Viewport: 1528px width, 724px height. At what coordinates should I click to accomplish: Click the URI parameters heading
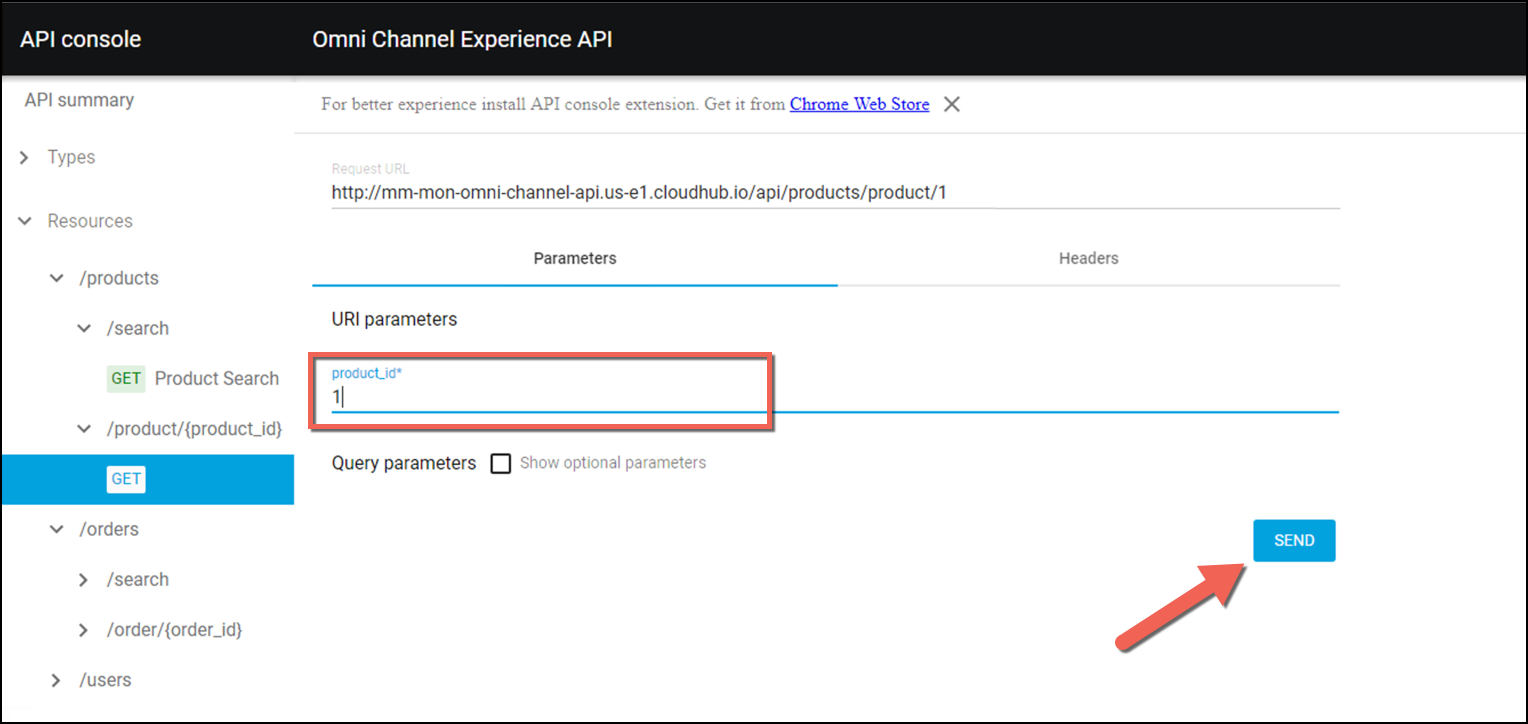394,320
